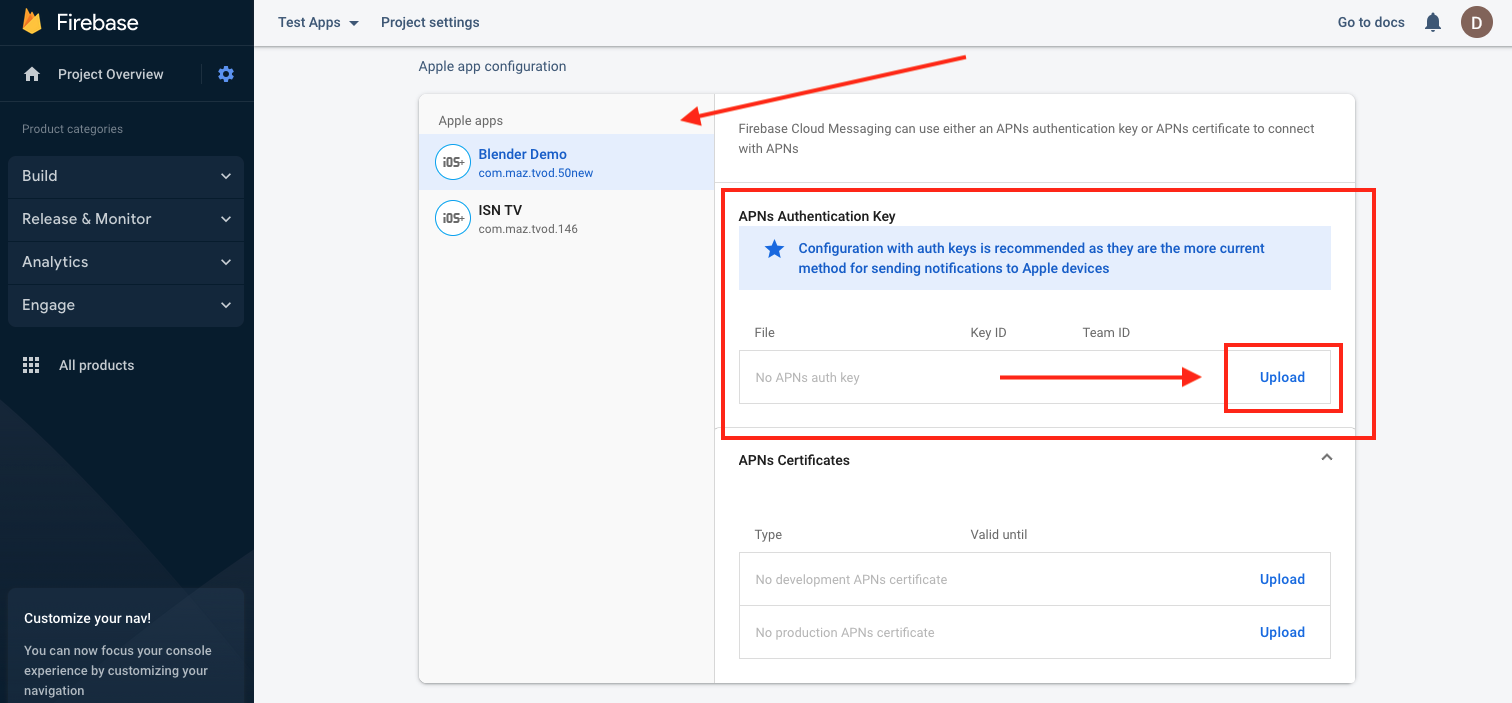Click the auth keys recommendation banner text
This screenshot has height=703, width=1512.
click(x=1031, y=258)
